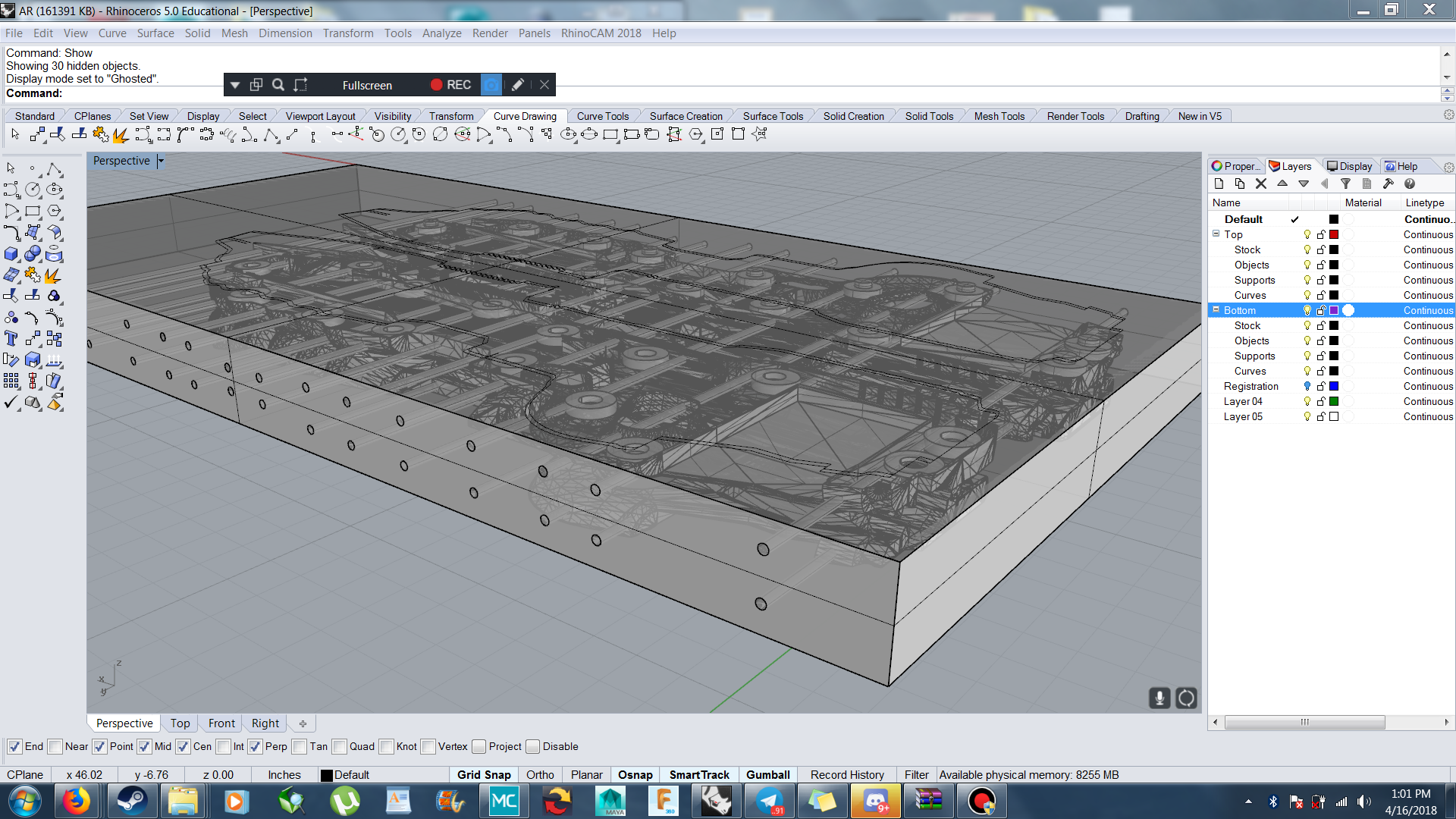Uncheck the Perp osnap checkbox
Screen dimensions: 1456x819
click(256, 747)
